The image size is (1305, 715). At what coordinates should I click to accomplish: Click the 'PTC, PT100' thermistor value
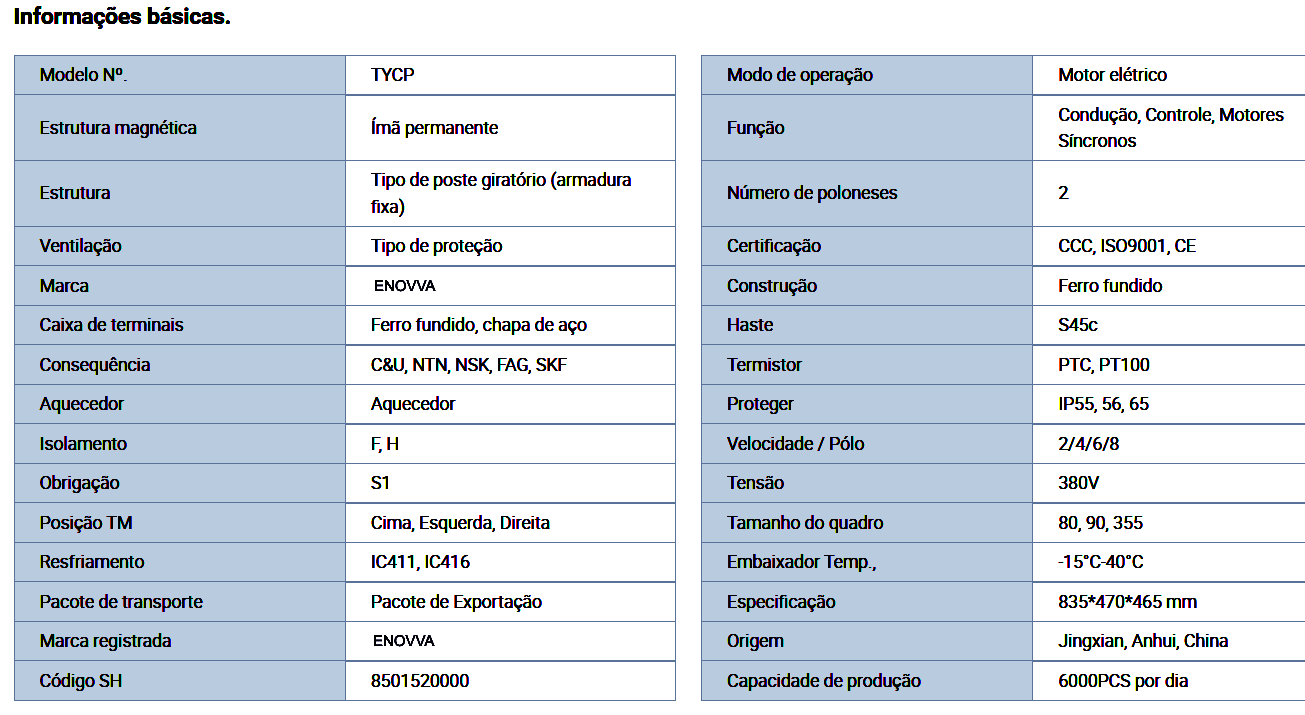tap(1104, 365)
